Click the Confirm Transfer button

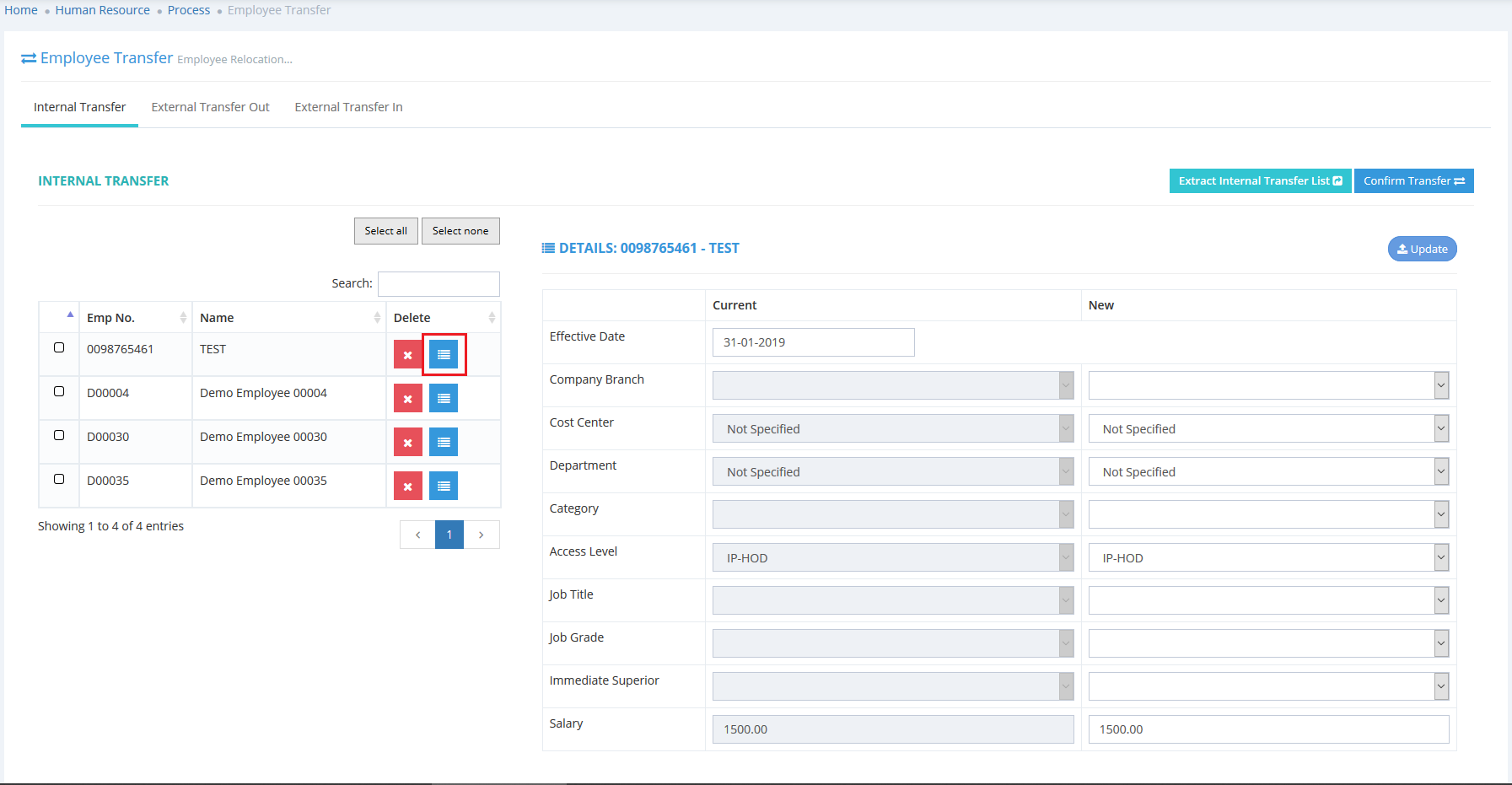point(1413,181)
